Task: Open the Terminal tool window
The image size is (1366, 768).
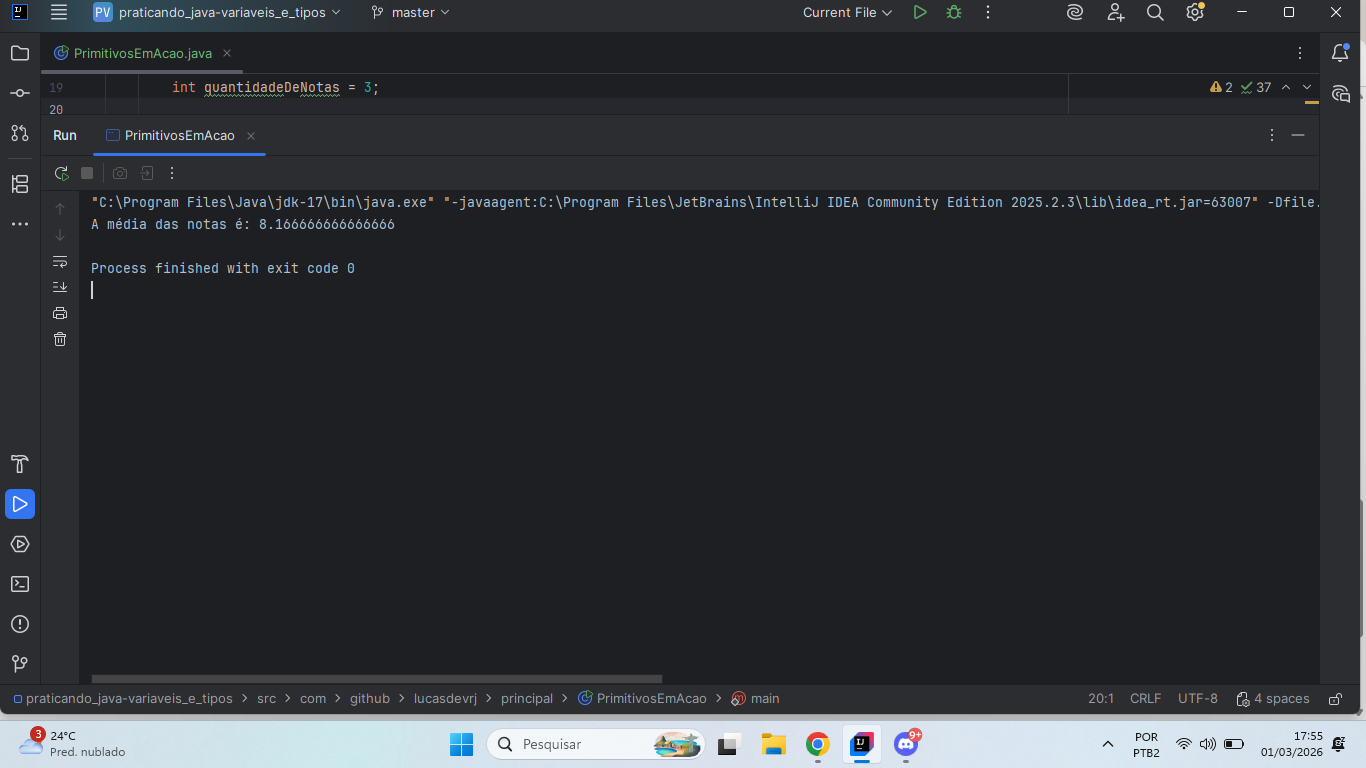Action: (20, 584)
